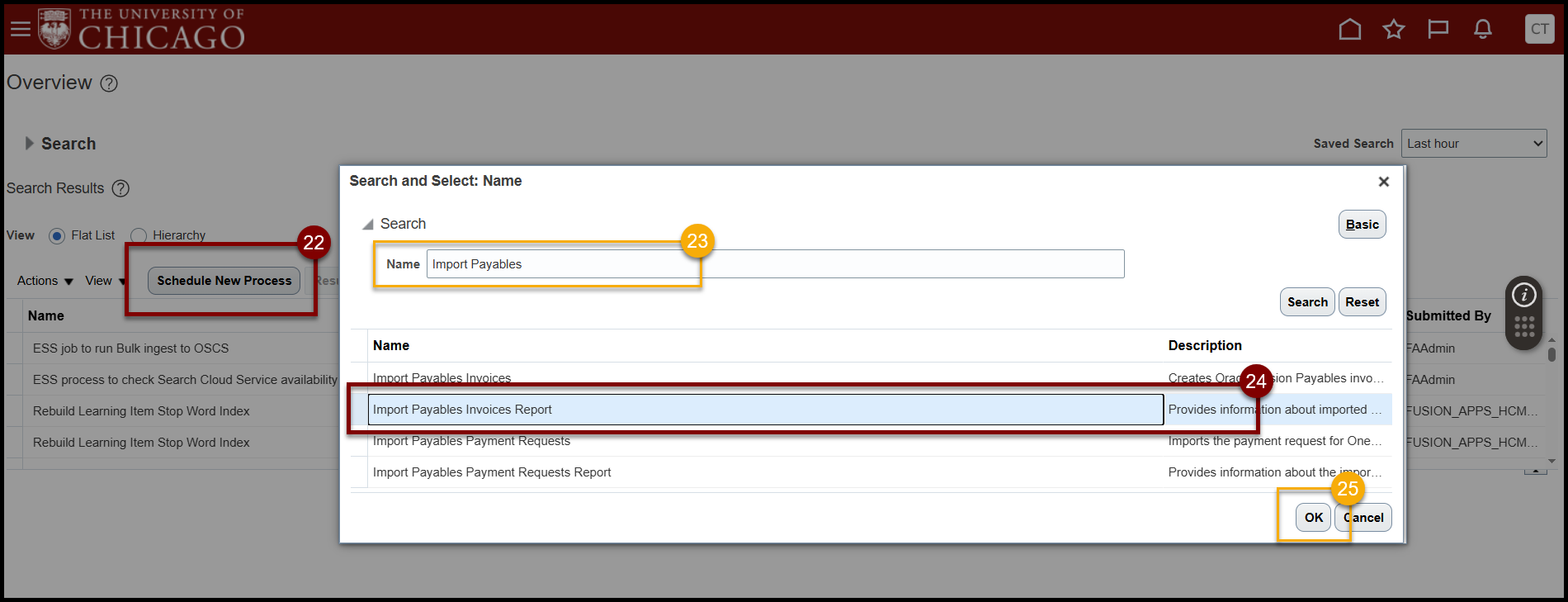Open Watchlist flag icon
The height and width of the screenshot is (602, 1568).
click(1438, 30)
